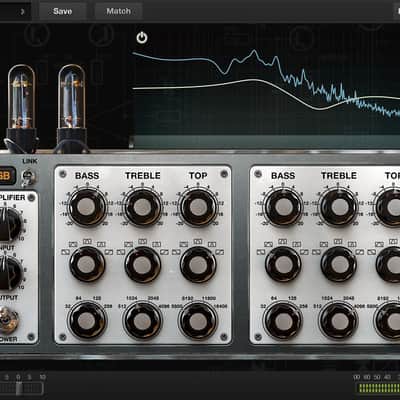Click the left-channel Bass shape selector knob
This screenshot has height=400, width=400.
click(x=87, y=264)
